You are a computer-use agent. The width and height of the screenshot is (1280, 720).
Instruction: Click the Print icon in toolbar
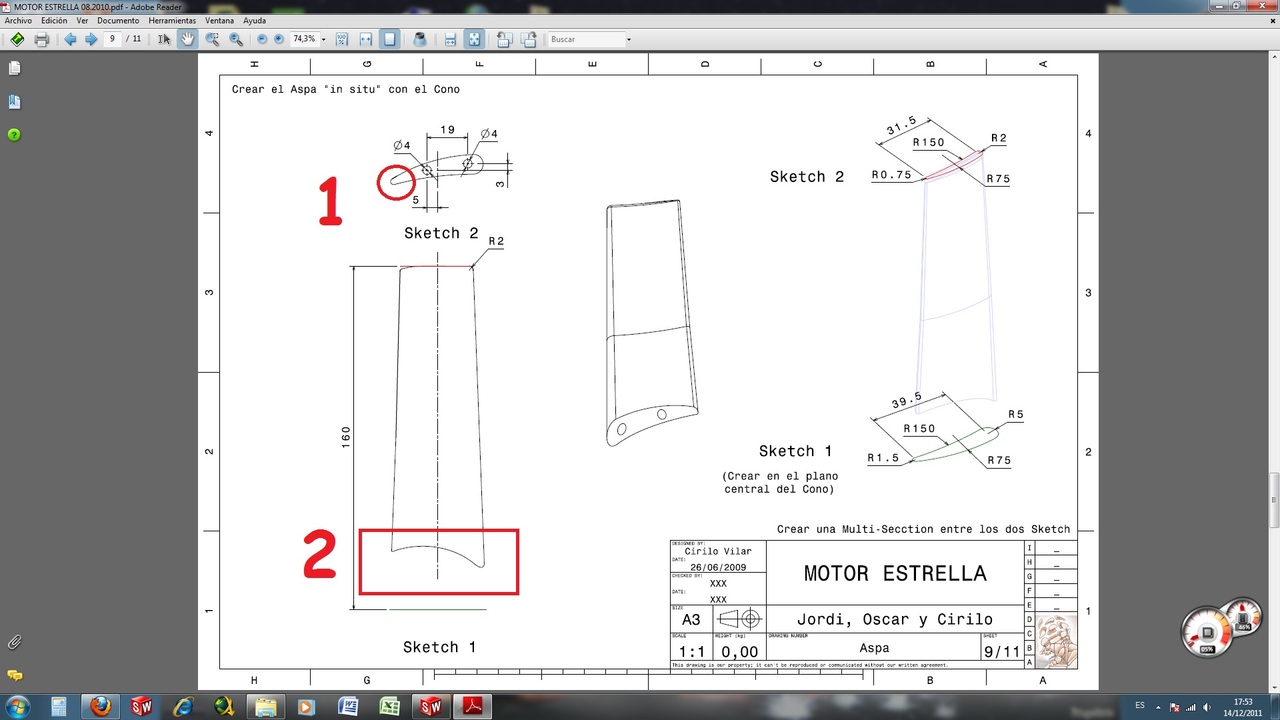pyautogui.click(x=41, y=39)
